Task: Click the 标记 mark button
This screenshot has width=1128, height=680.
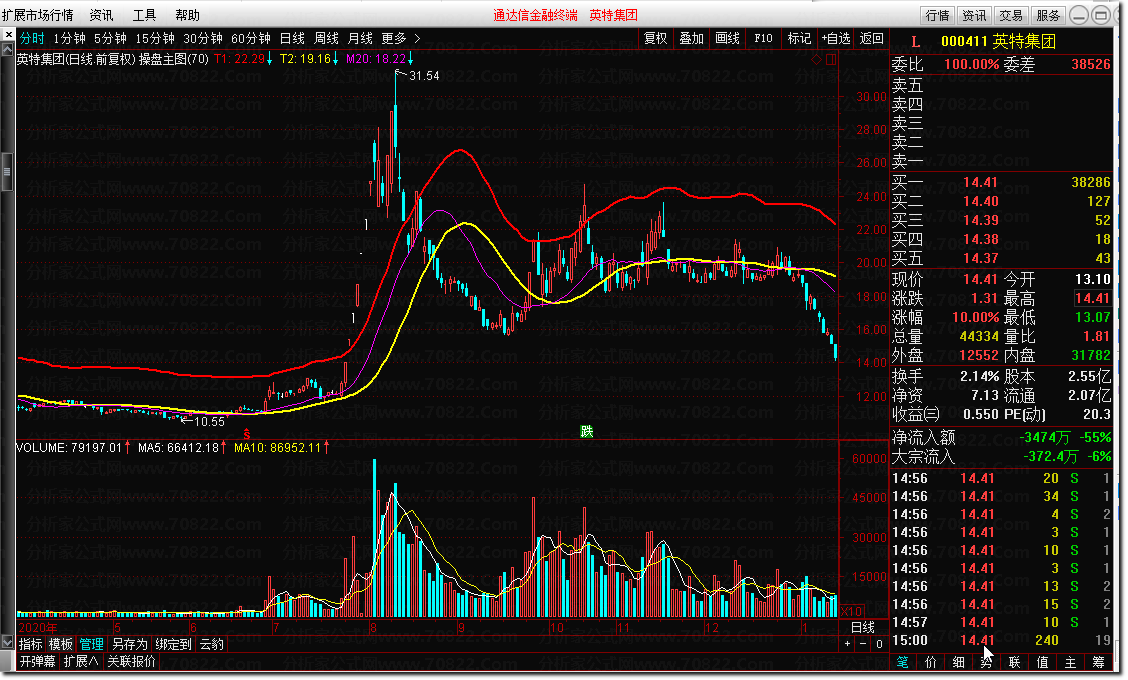Action: (799, 38)
